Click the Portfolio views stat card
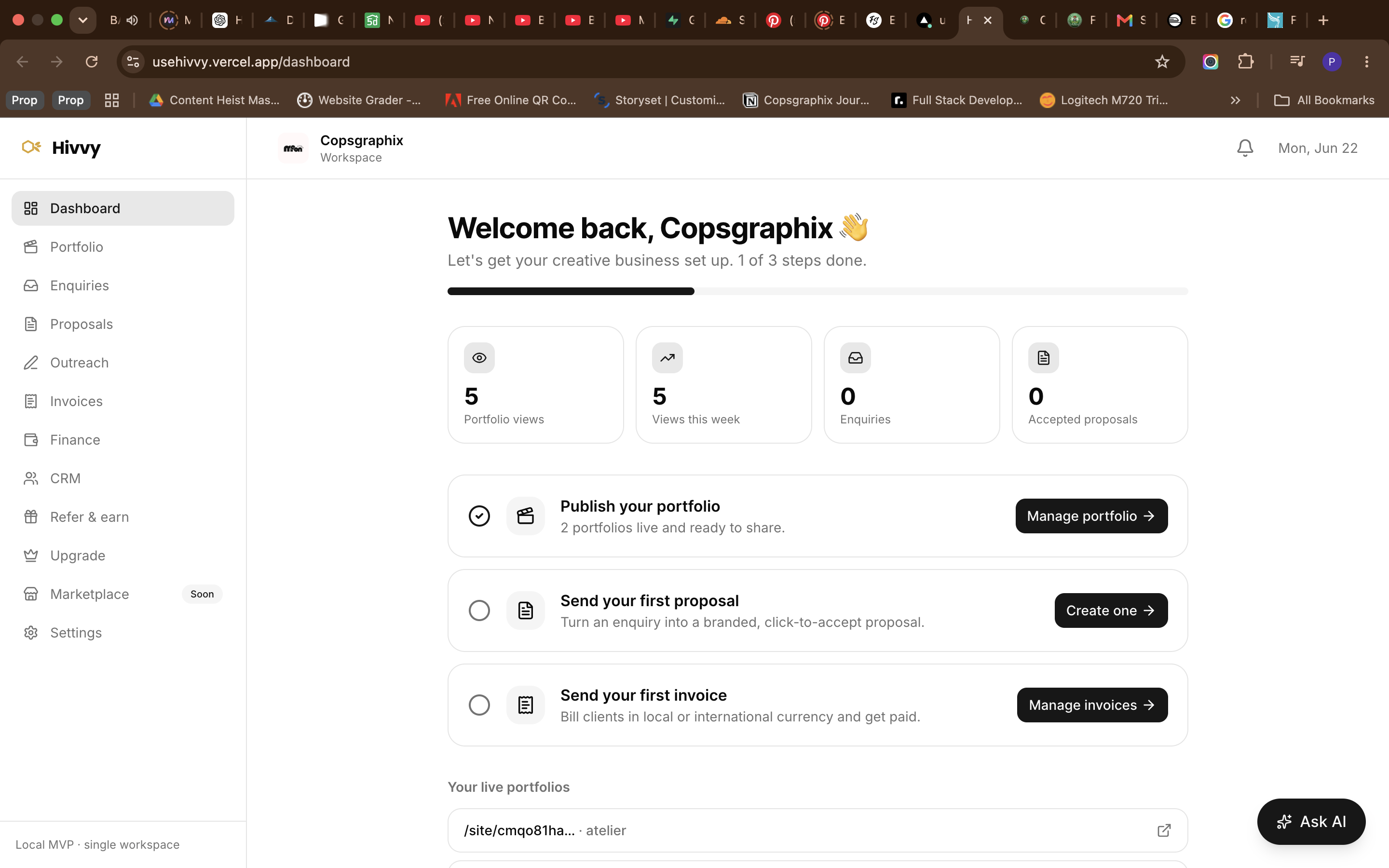The image size is (1389, 868). [x=535, y=385]
